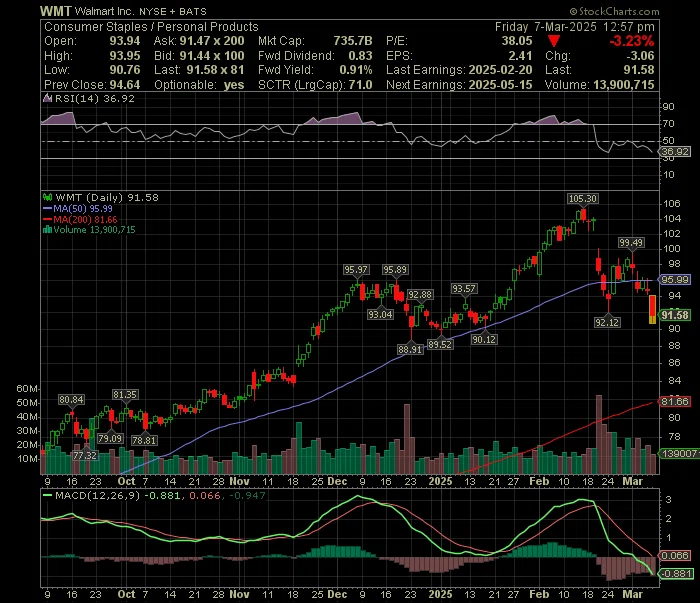
Task: Click the High value 93.95
Action: click(125, 56)
